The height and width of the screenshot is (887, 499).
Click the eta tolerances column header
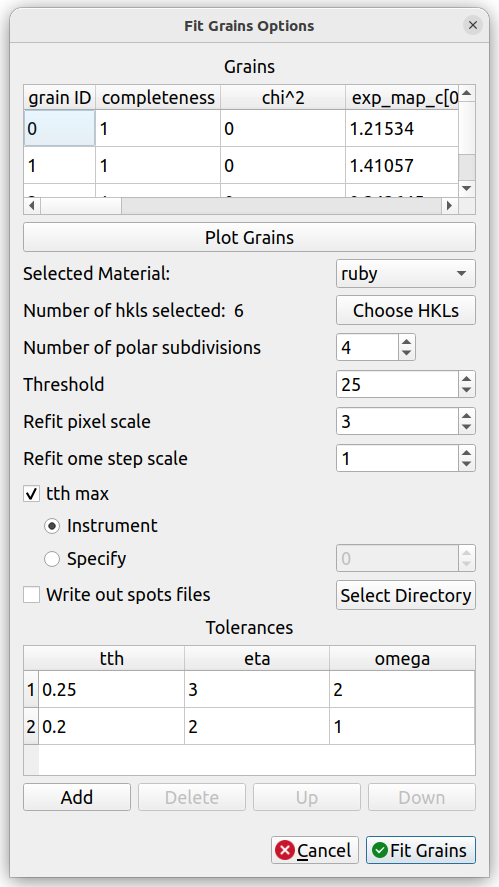(x=257, y=658)
